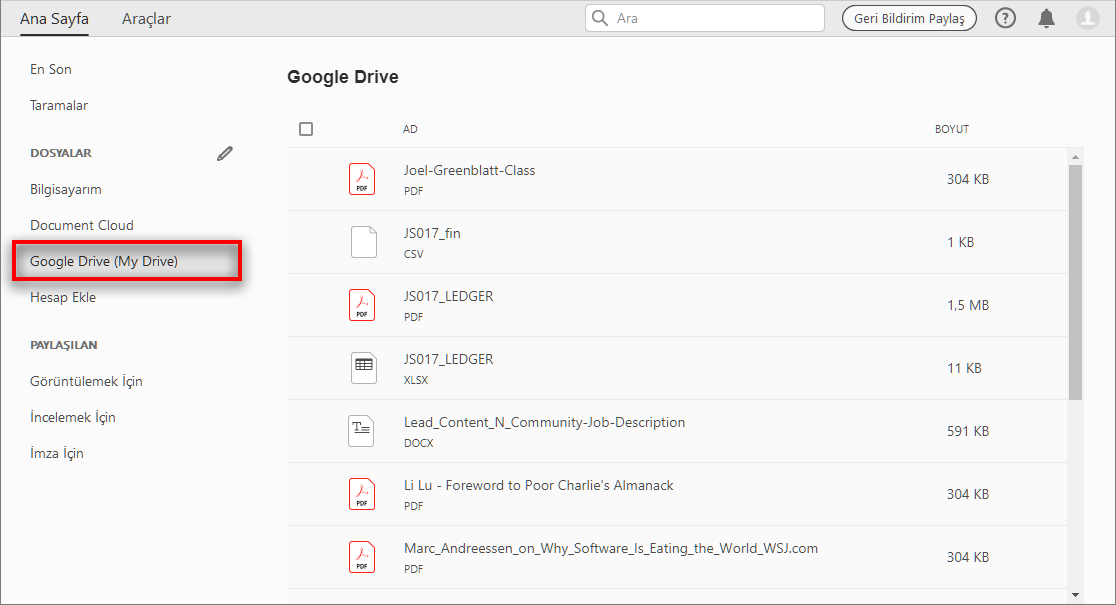The height and width of the screenshot is (605, 1116).
Task: Select Document Cloud in the sidebar
Action: pos(82,225)
